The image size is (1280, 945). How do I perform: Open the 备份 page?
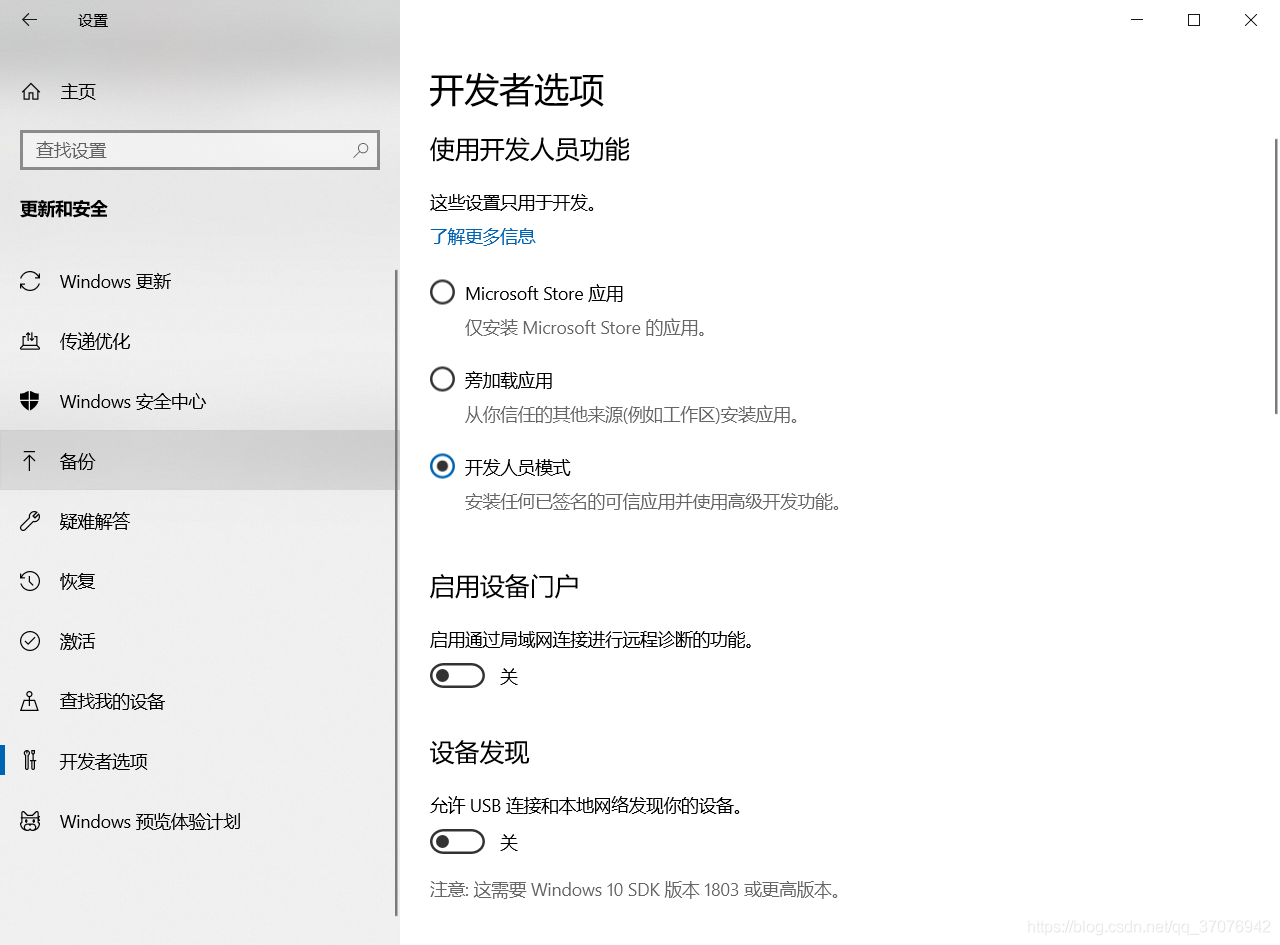199,460
